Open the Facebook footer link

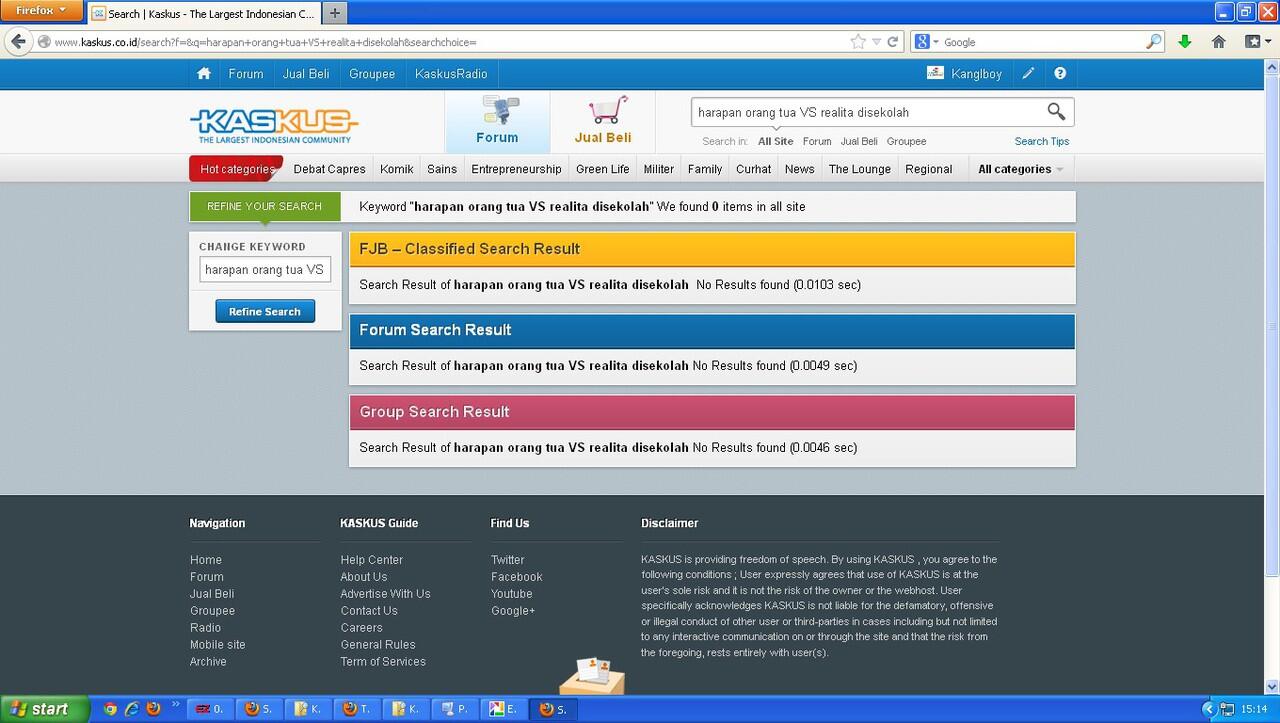click(x=517, y=577)
